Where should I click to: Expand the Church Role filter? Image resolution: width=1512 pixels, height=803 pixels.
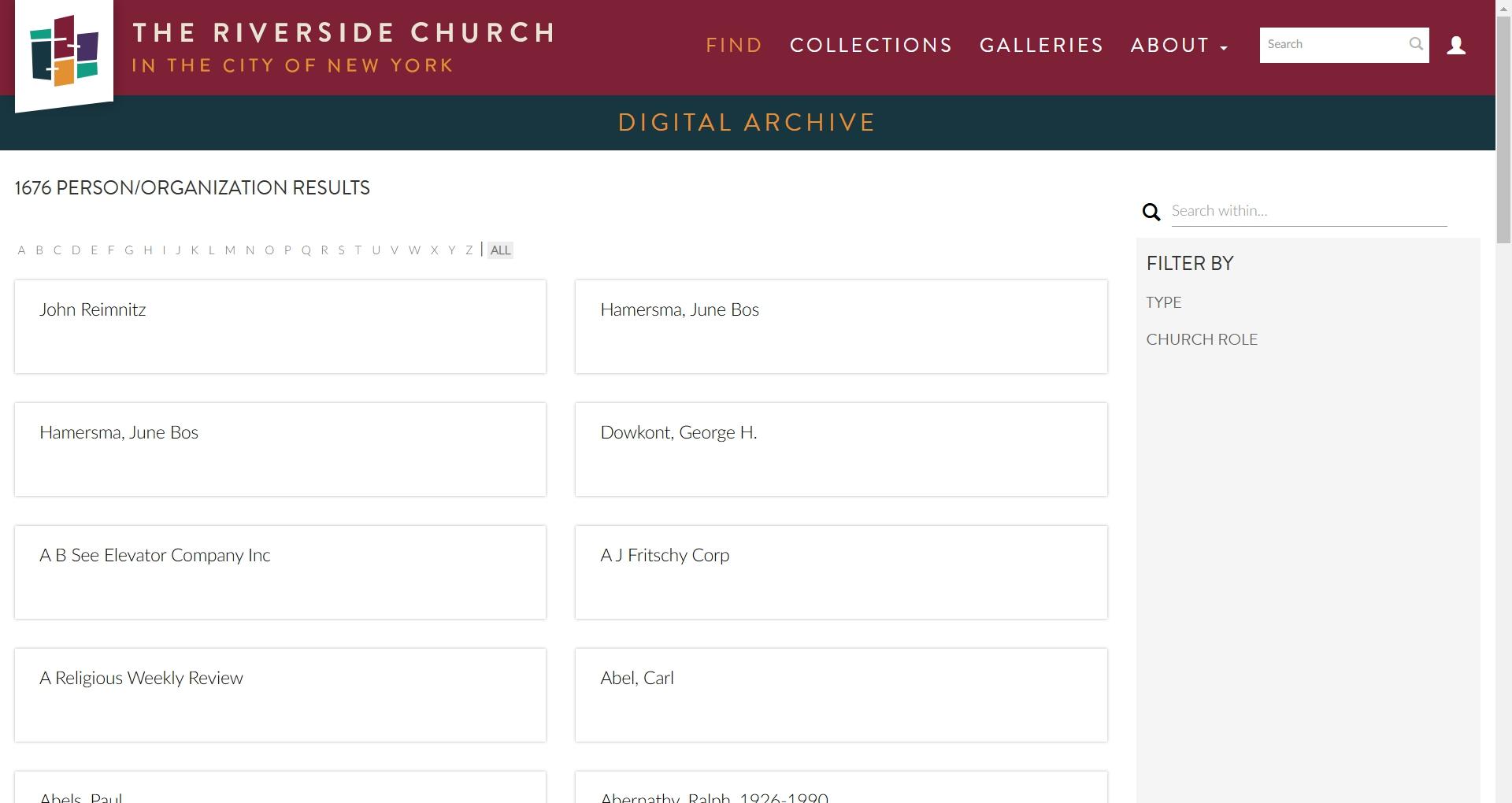point(1201,339)
